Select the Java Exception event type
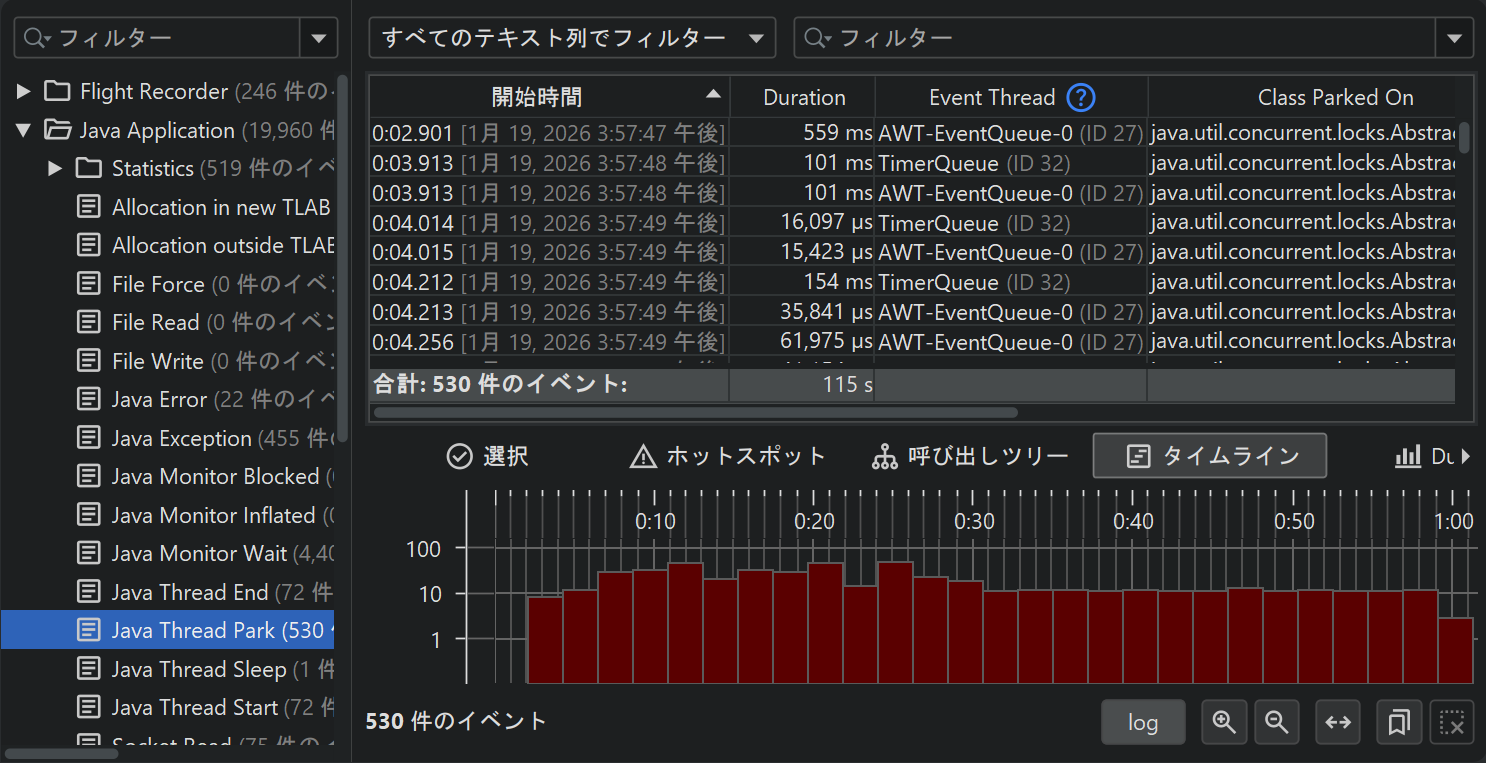This screenshot has height=763, width=1486. tap(181, 438)
